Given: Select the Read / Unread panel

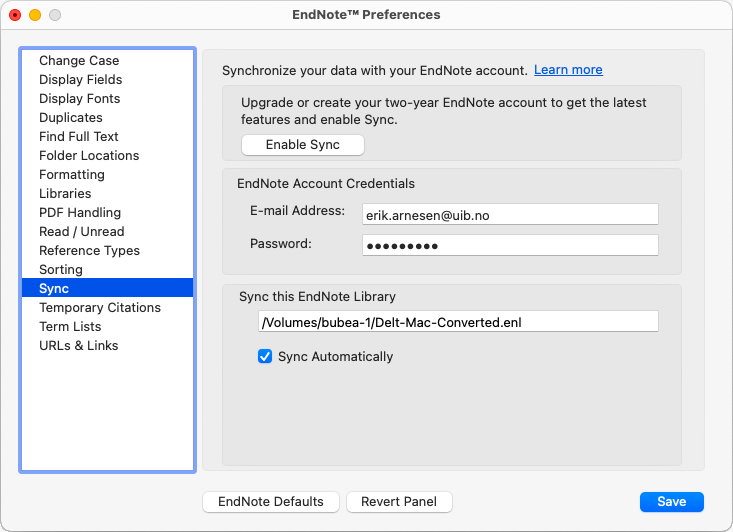Looking at the screenshot, I should [107, 231].
